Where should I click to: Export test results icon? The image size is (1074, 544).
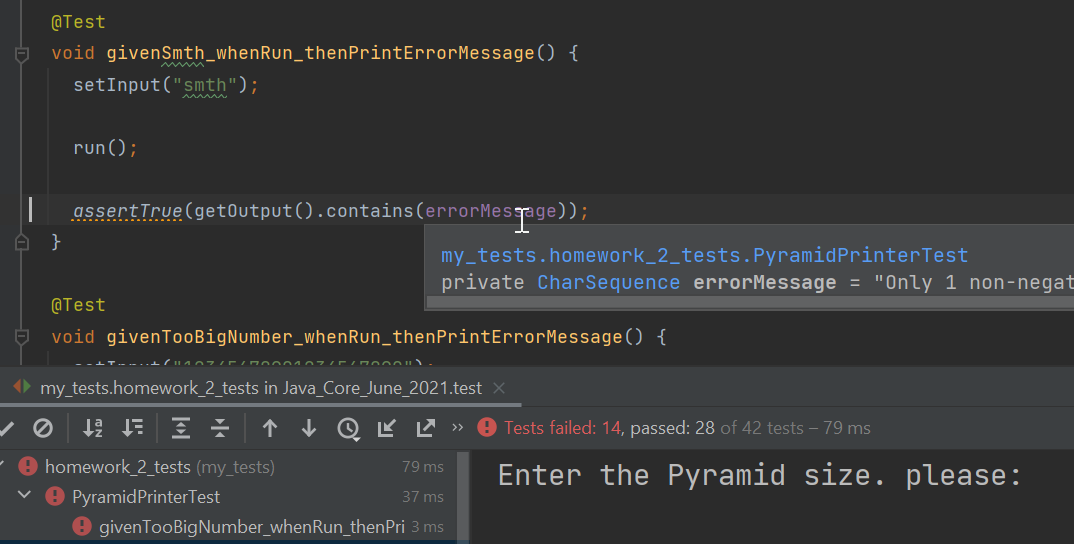click(426, 428)
